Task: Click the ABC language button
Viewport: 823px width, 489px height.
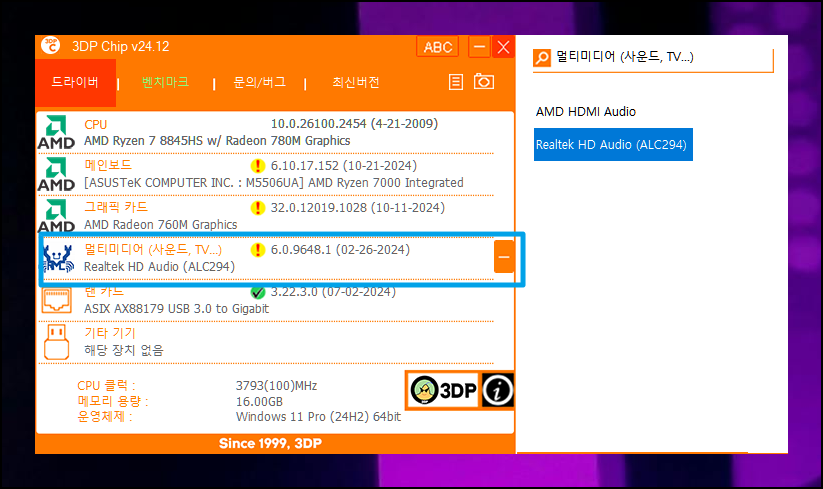Action: coord(438,47)
